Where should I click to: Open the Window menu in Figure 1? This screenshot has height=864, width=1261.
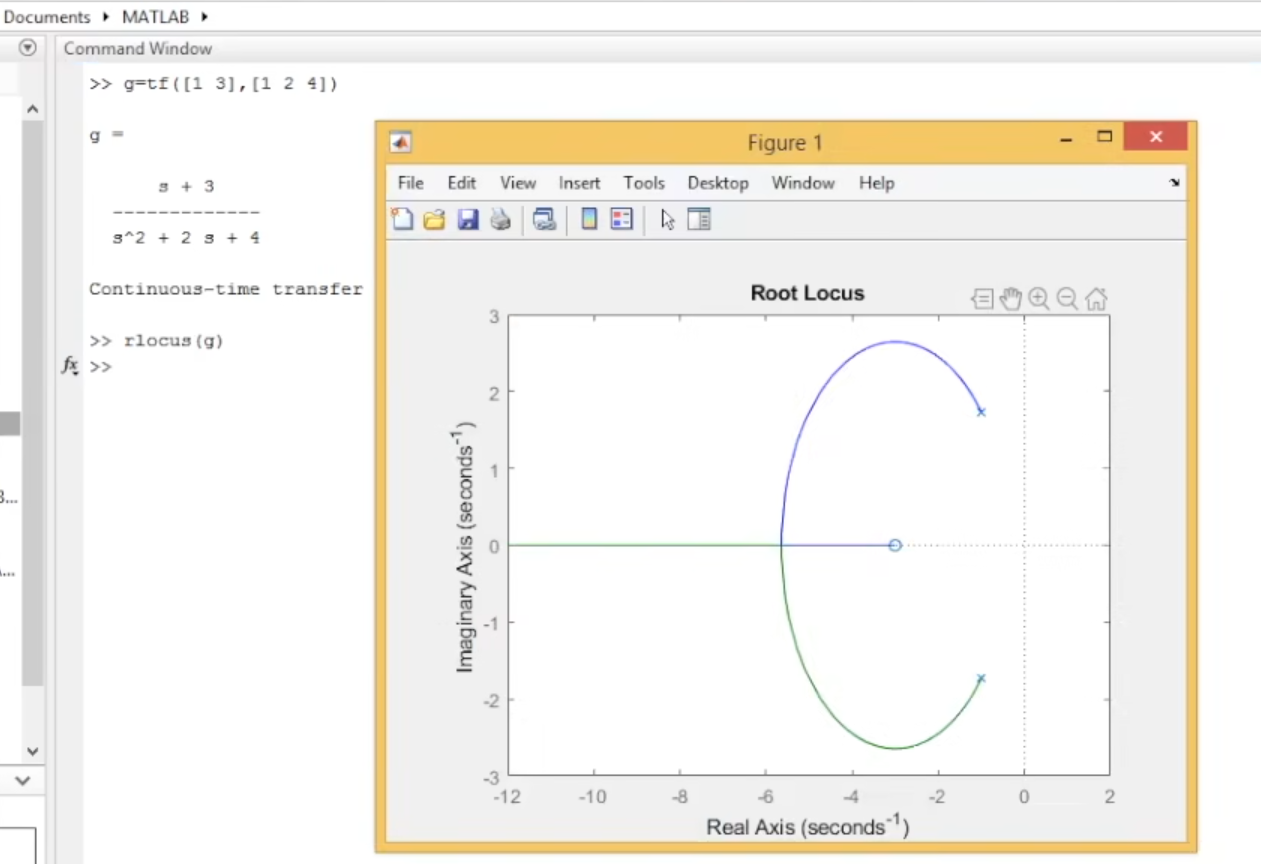(803, 183)
